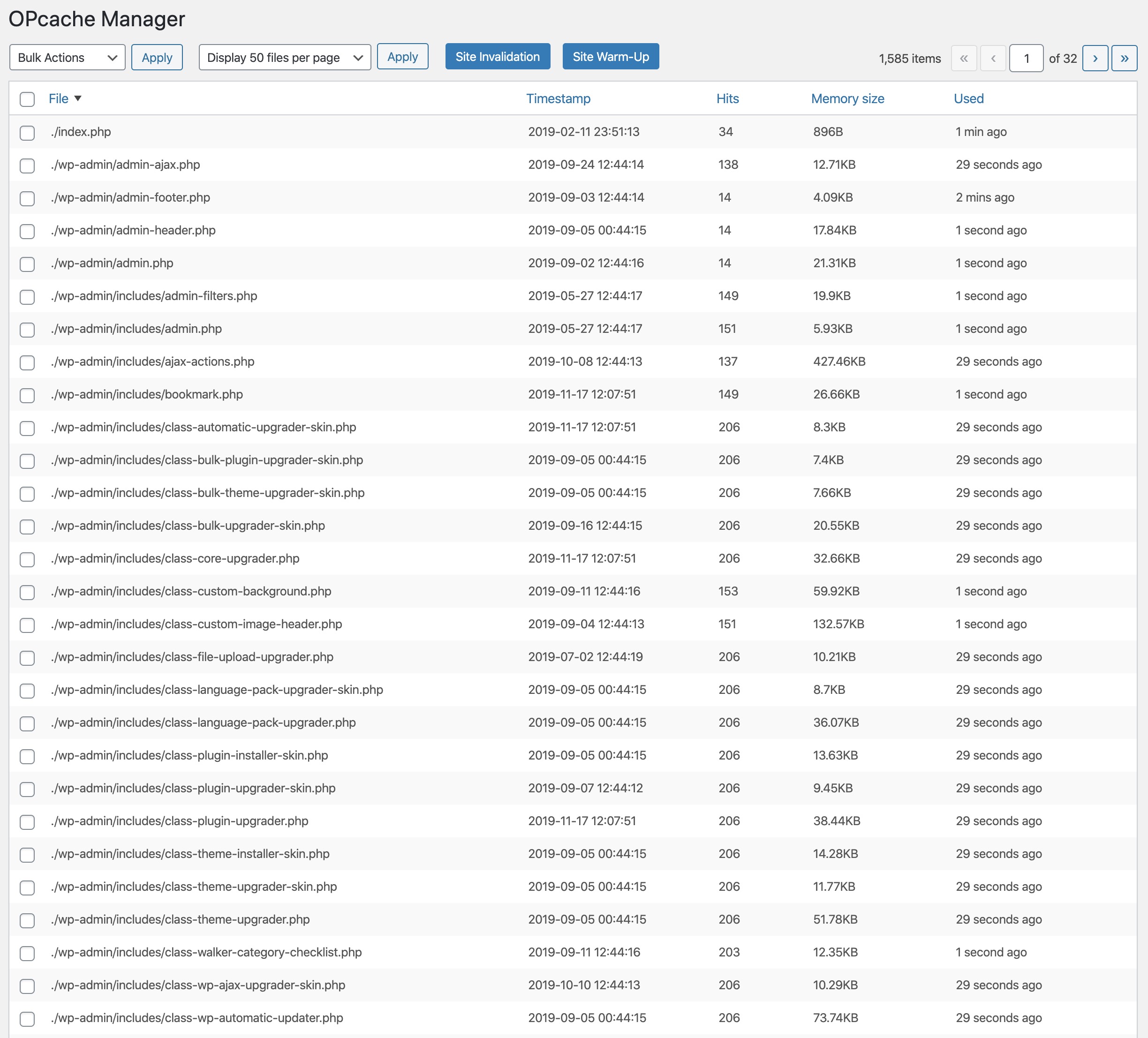The image size is (1148, 1038).
Task: Click the Site Invalidation button
Action: 498,56
